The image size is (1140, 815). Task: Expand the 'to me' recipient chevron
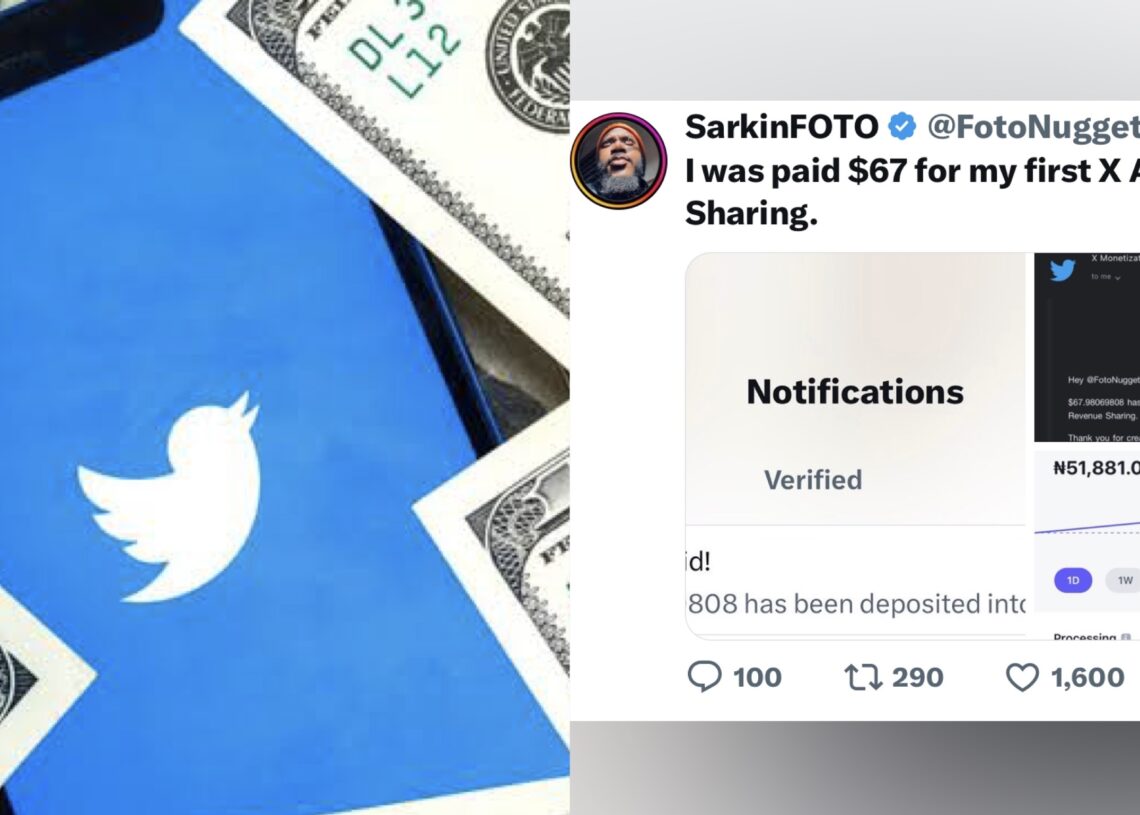(1117, 278)
